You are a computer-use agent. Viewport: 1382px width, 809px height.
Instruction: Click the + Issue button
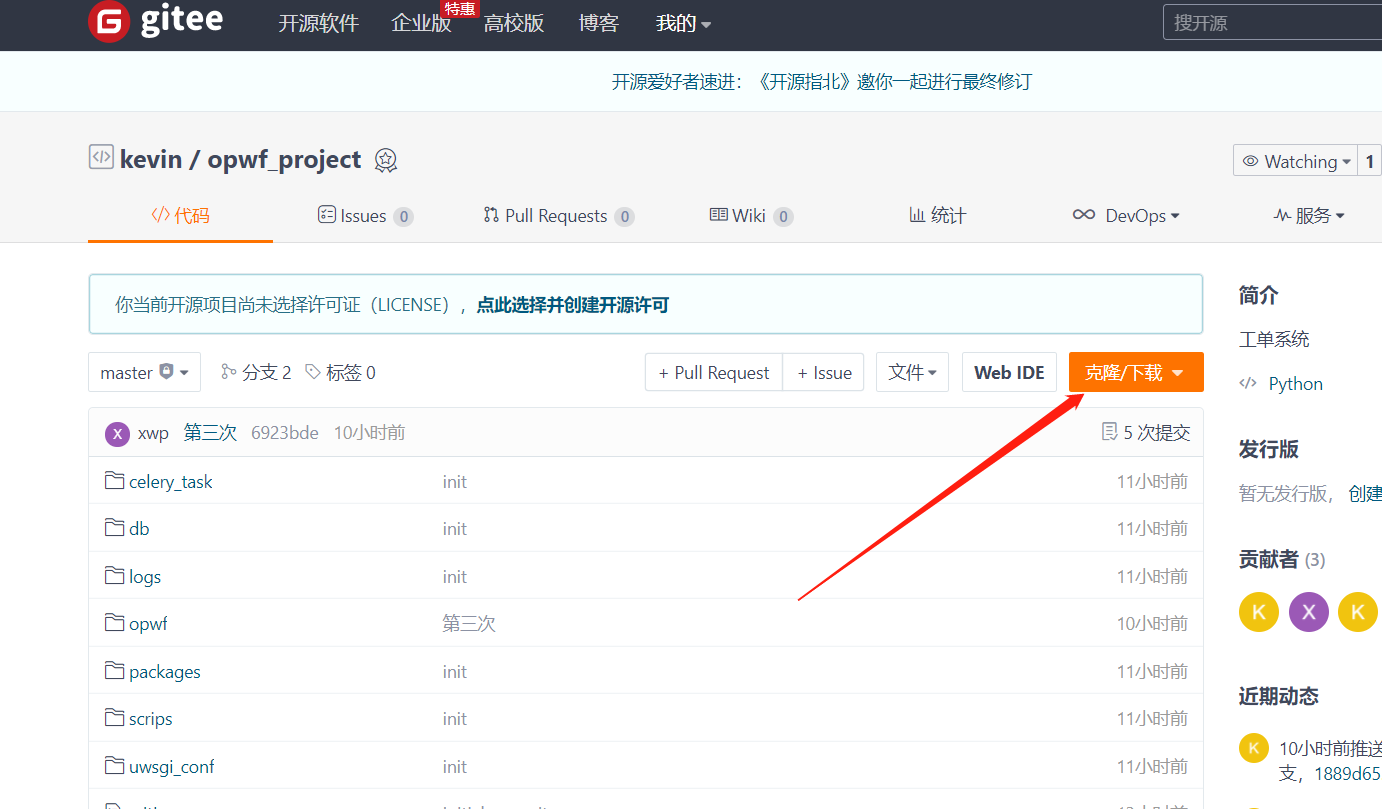tap(825, 372)
